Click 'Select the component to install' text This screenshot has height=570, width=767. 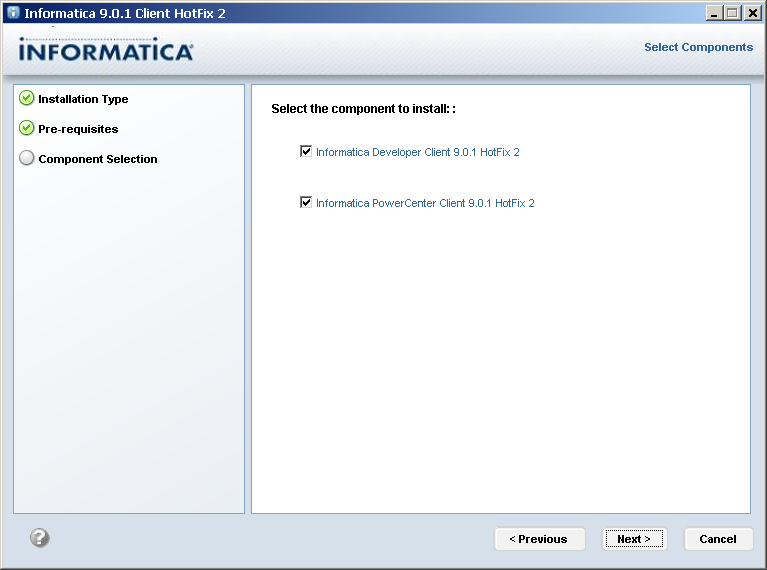pyautogui.click(x=363, y=109)
